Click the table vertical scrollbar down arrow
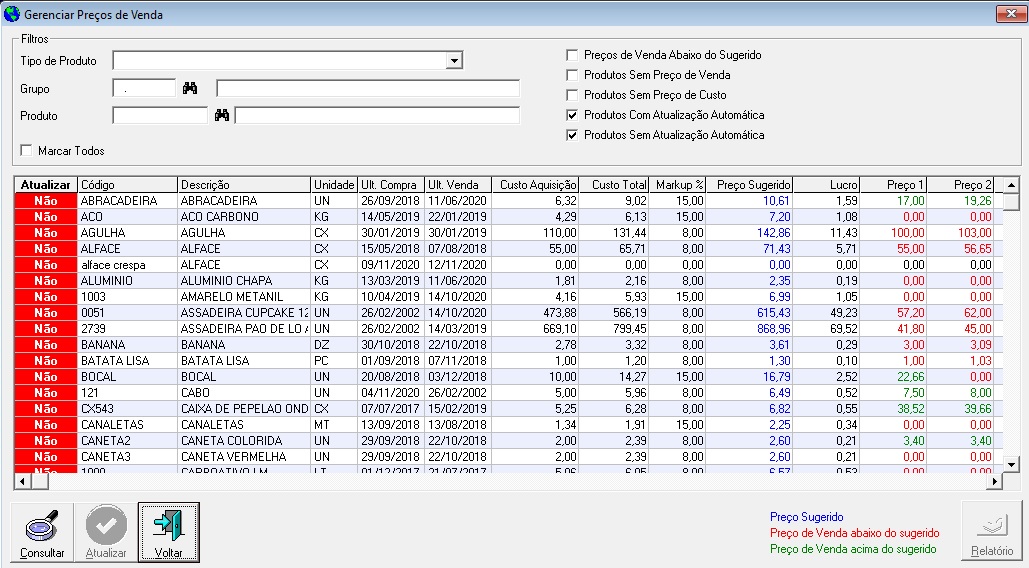The width and height of the screenshot is (1029, 568). 1011,464
